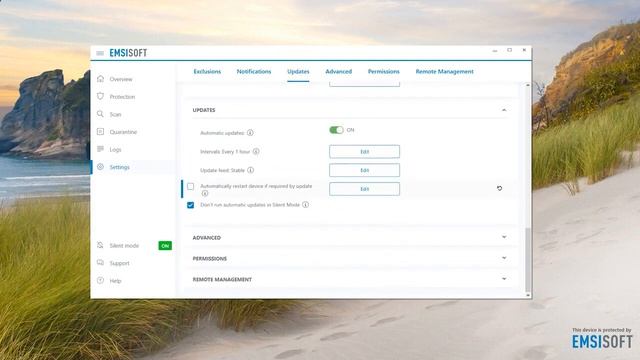This screenshot has height=360, width=640.
Task: Open the Scan magnifier icon
Action: point(100,114)
